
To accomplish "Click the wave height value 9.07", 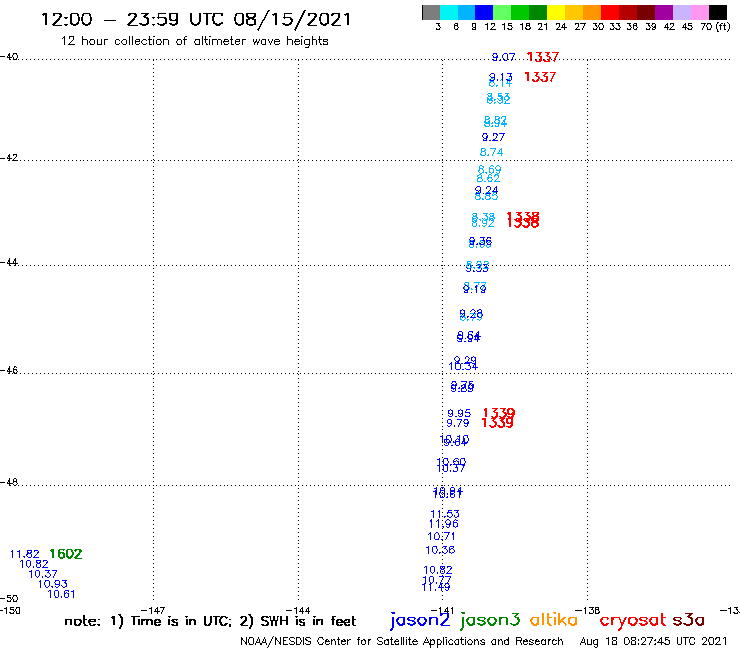I will [503, 57].
